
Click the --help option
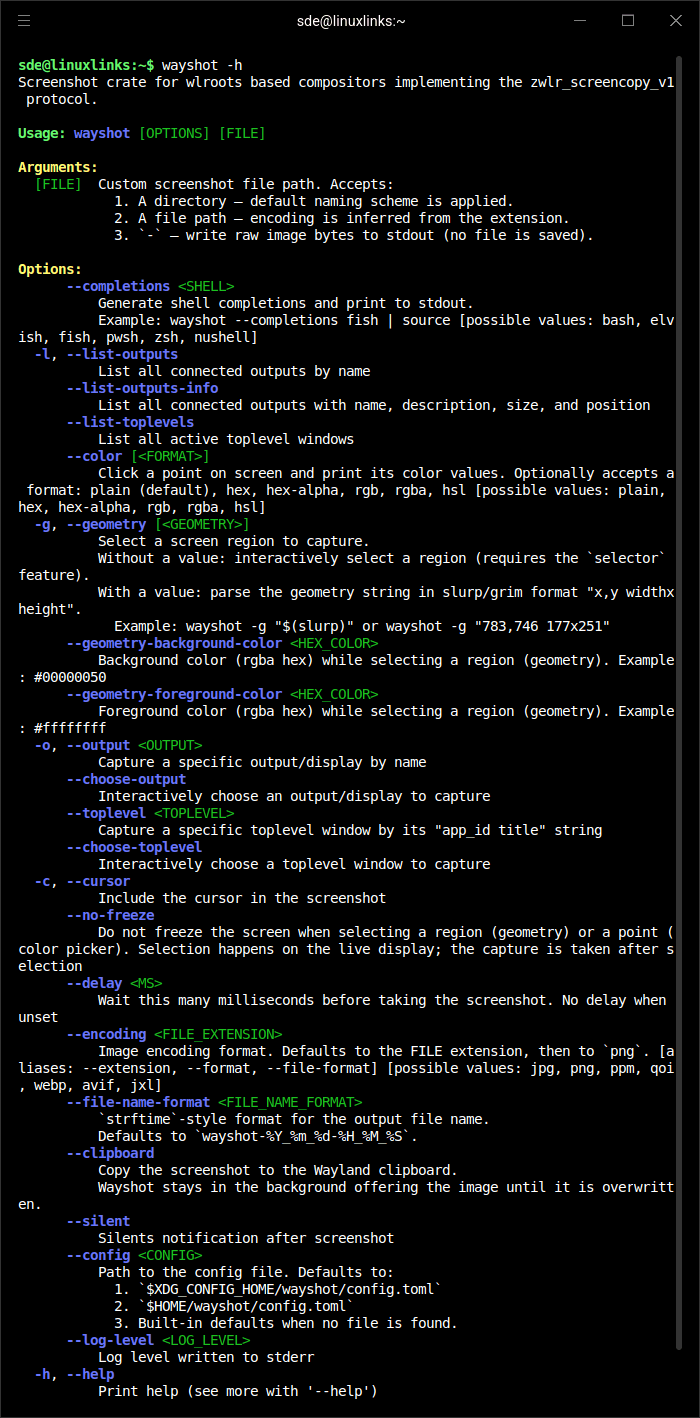(x=90, y=1374)
